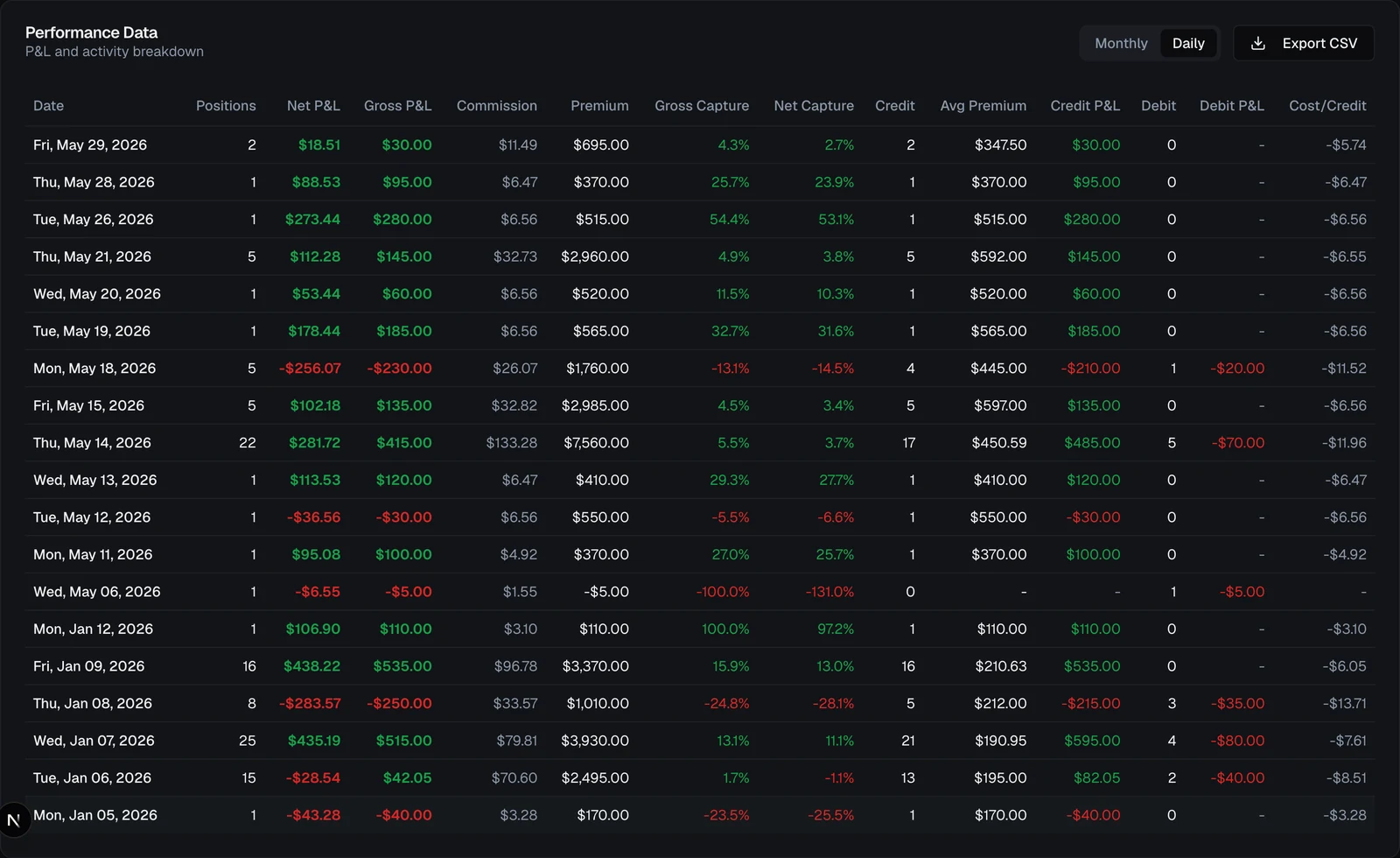Click the -$256.07 Net P&L value

click(310, 369)
